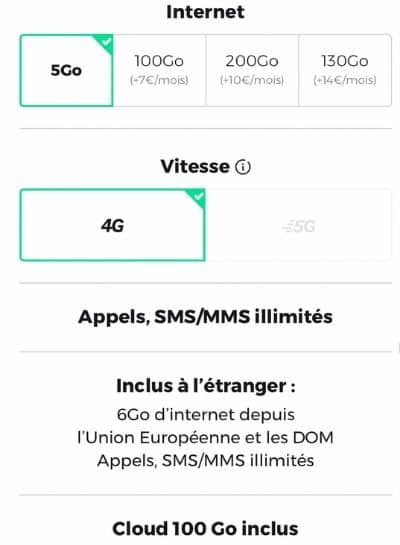This screenshot has height=545, width=400.
Task: Click the Vitesse section heading text
Action: 195,166
